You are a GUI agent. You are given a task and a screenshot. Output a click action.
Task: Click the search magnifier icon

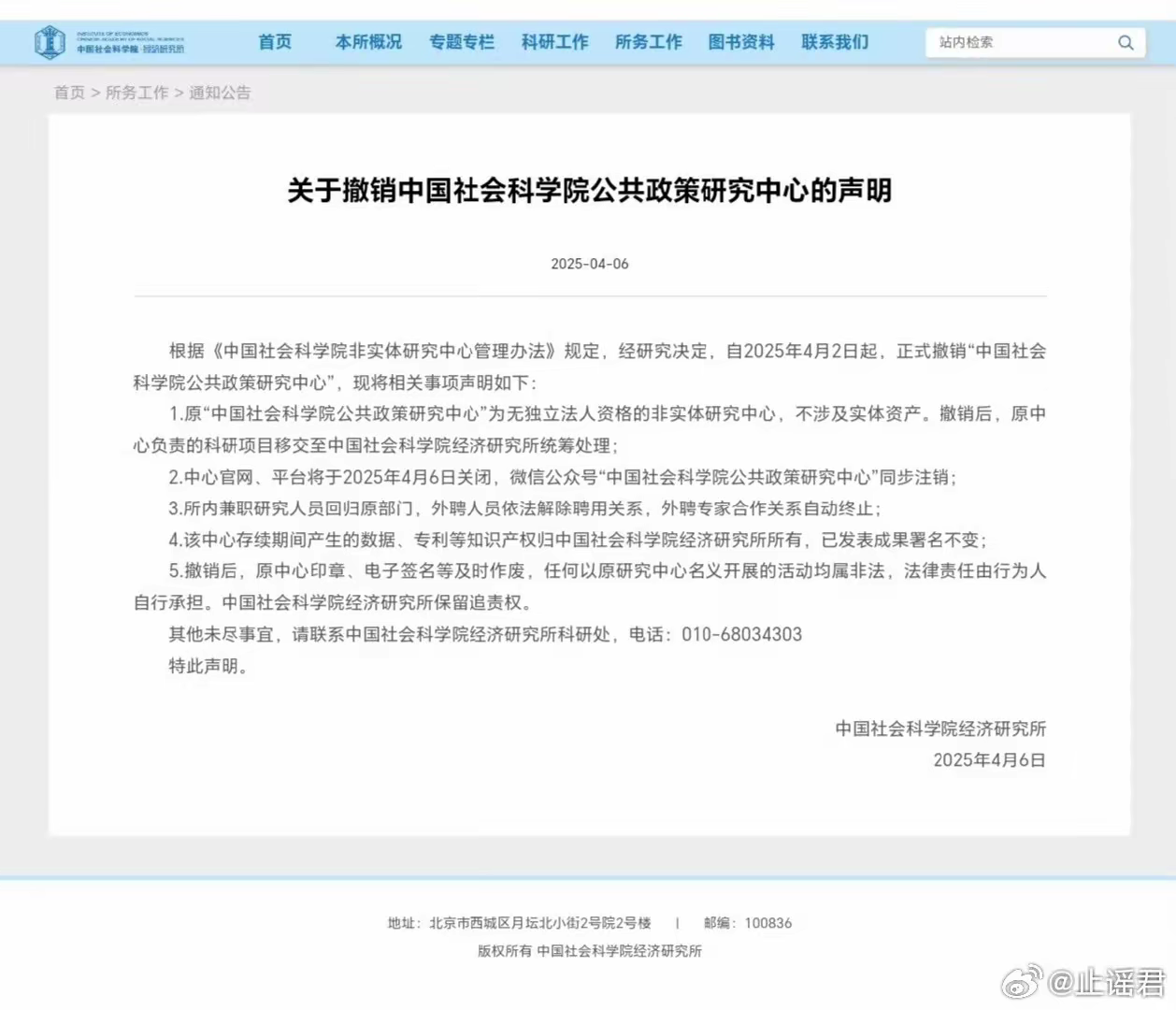click(x=1126, y=43)
